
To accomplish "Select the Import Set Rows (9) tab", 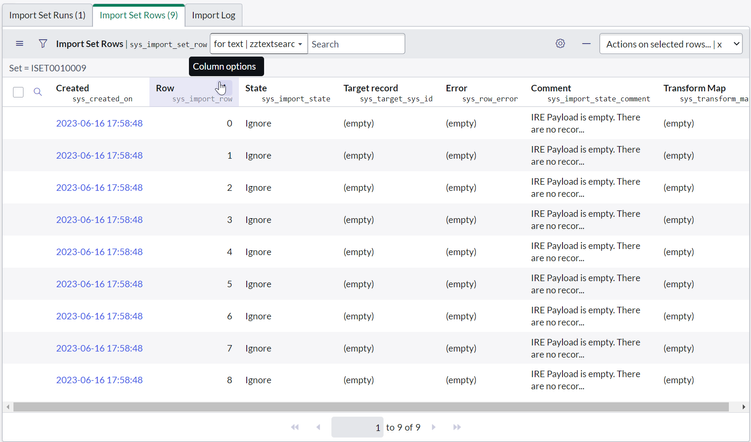I will [138, 15].
